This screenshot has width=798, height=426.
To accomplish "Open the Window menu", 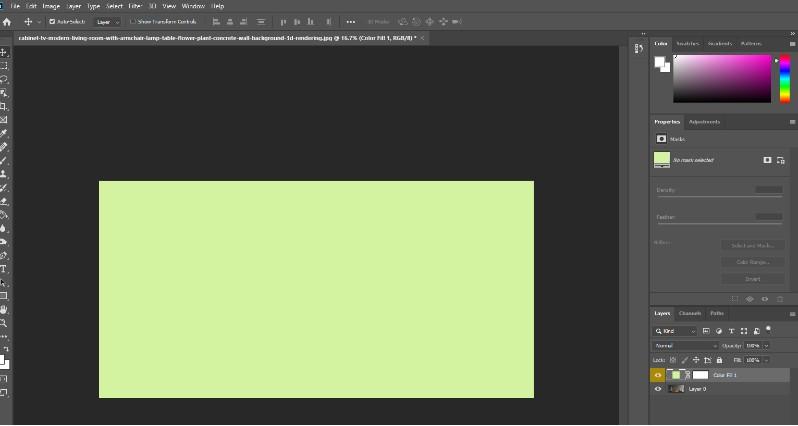I will 193,6.
